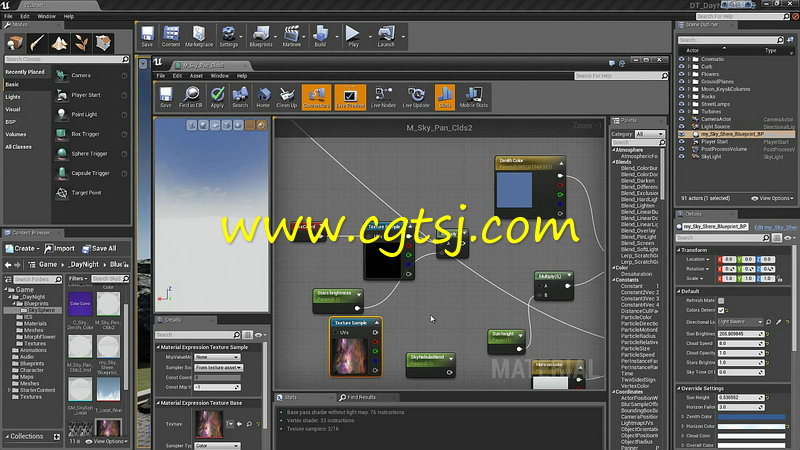Start Play in the main toolbar
The height and width of the screenshot is (450, 800).
point(353,37)
